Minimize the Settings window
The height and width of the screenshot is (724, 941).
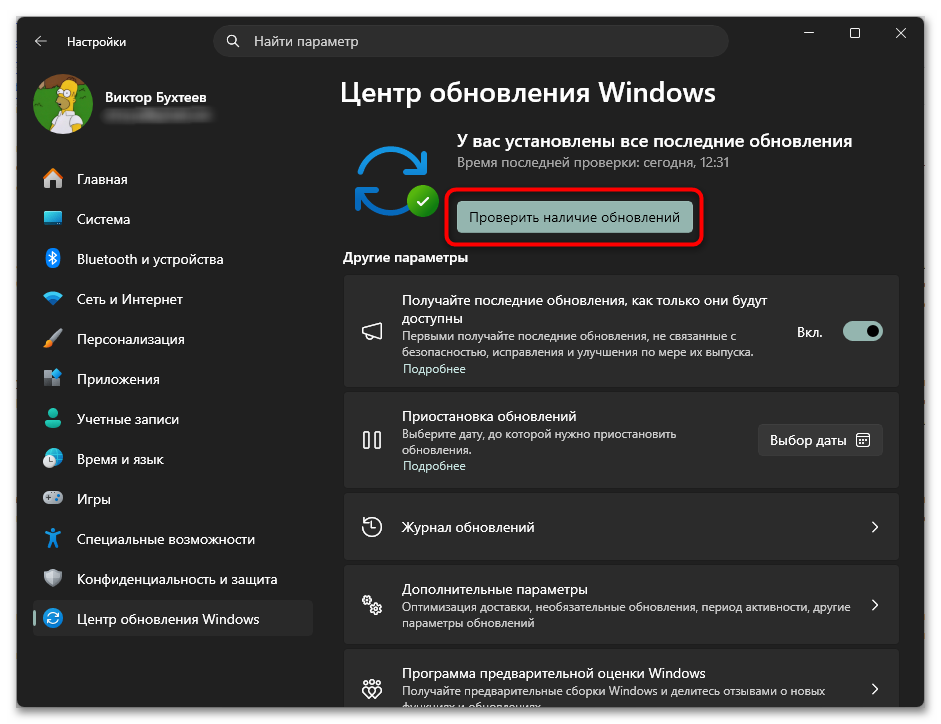point(809,33)
